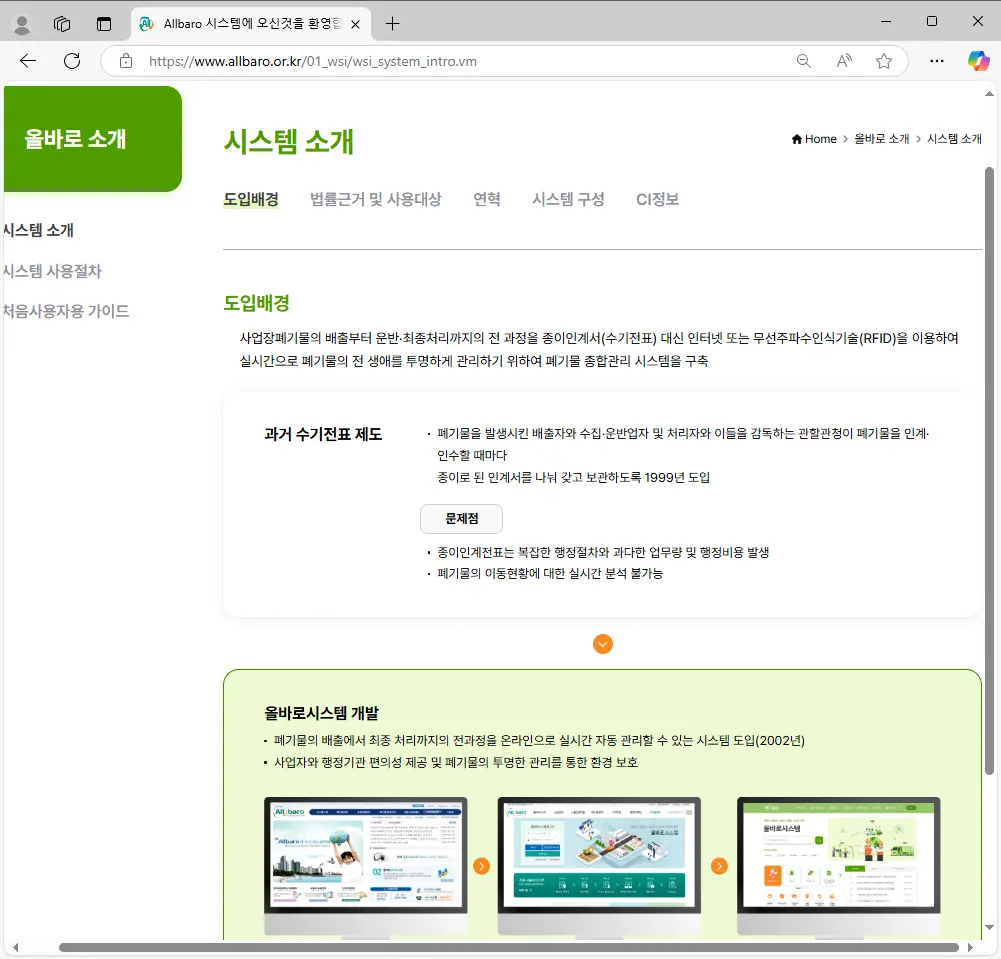Switch to the CI정보 tab
This screenshot has height=959, width=1001.
[658, 199]
